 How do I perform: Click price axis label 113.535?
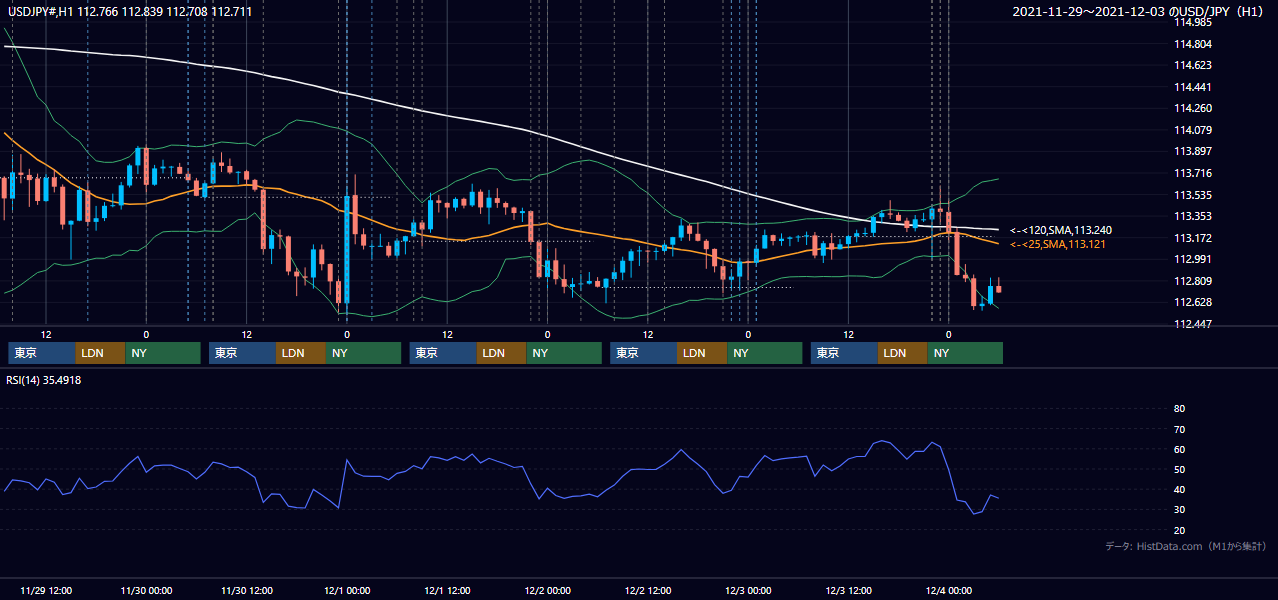(x=1192, y=195)
